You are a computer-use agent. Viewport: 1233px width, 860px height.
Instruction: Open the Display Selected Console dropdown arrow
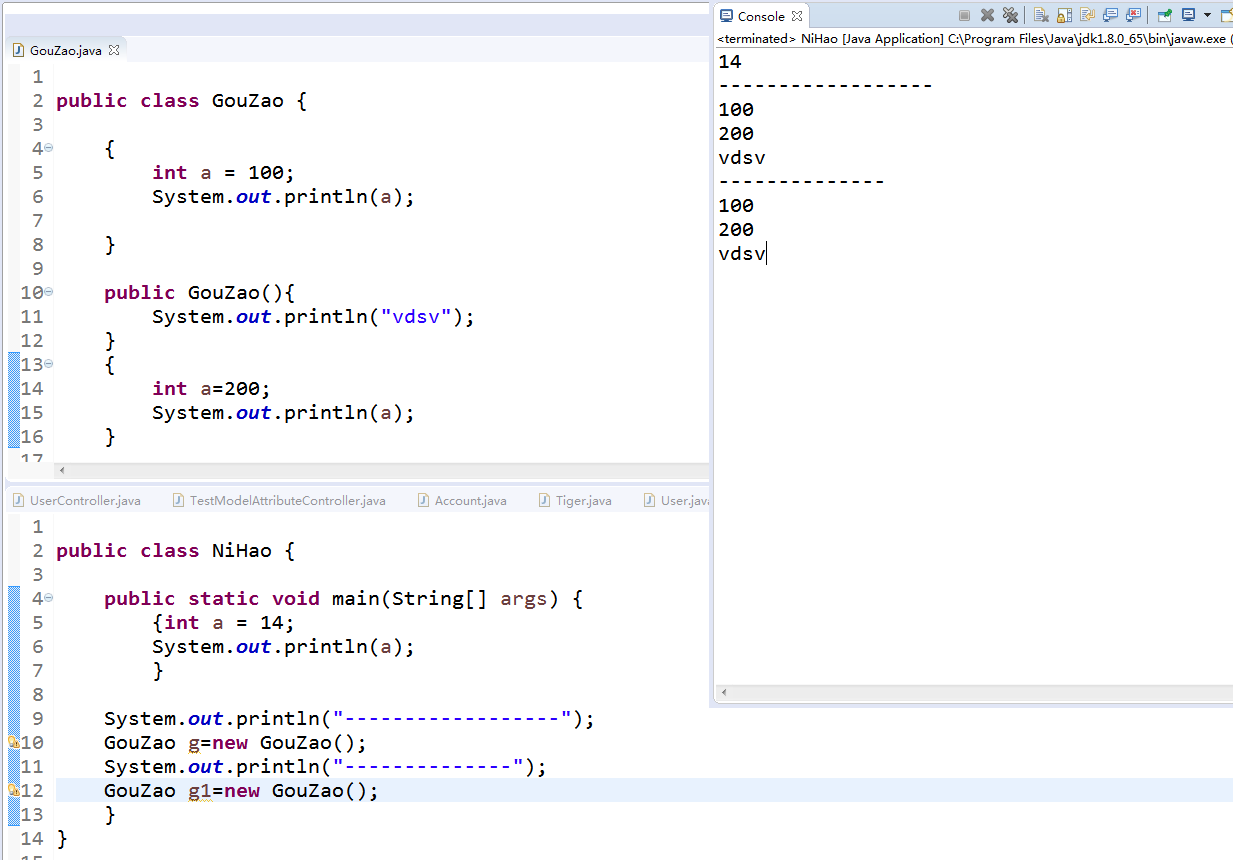click(x=1207, y=15)
